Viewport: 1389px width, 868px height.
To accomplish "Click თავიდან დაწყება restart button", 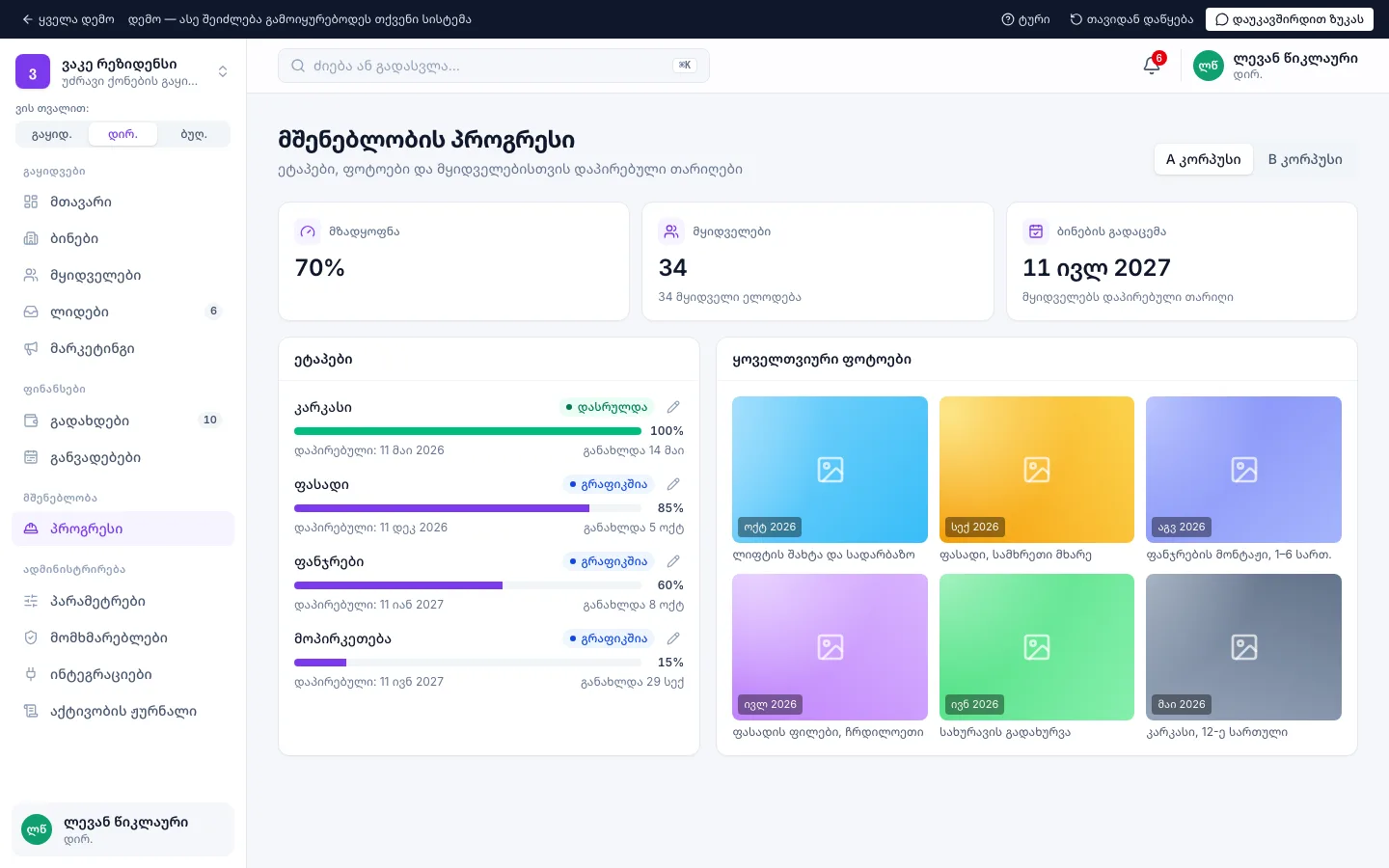I will [x=1131, y=19].
